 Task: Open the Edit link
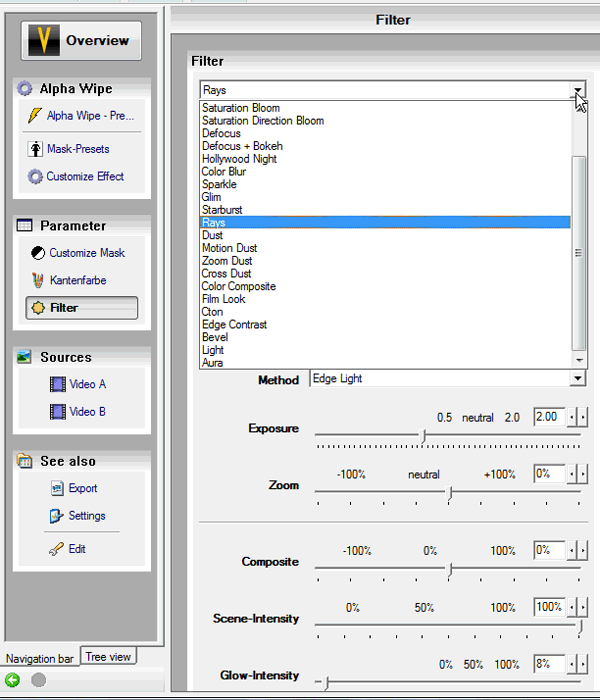[x=77, y=549]
